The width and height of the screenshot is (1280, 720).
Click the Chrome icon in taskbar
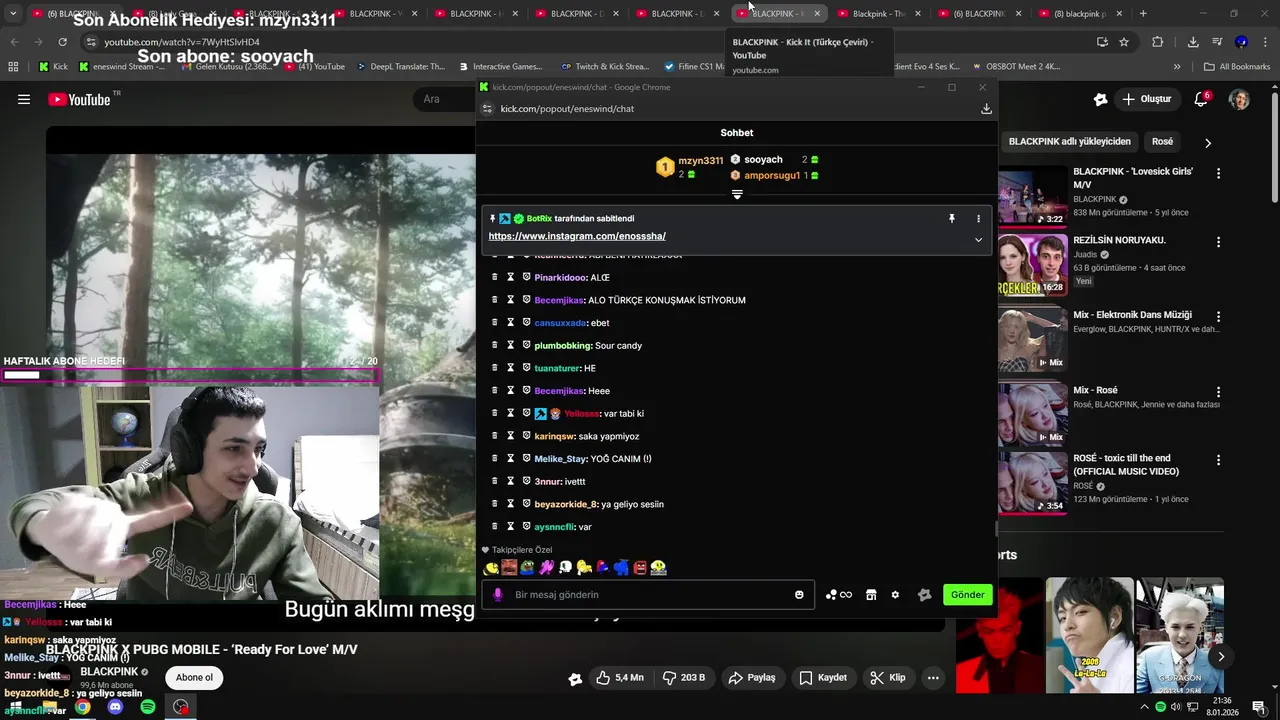coord(83,707)
